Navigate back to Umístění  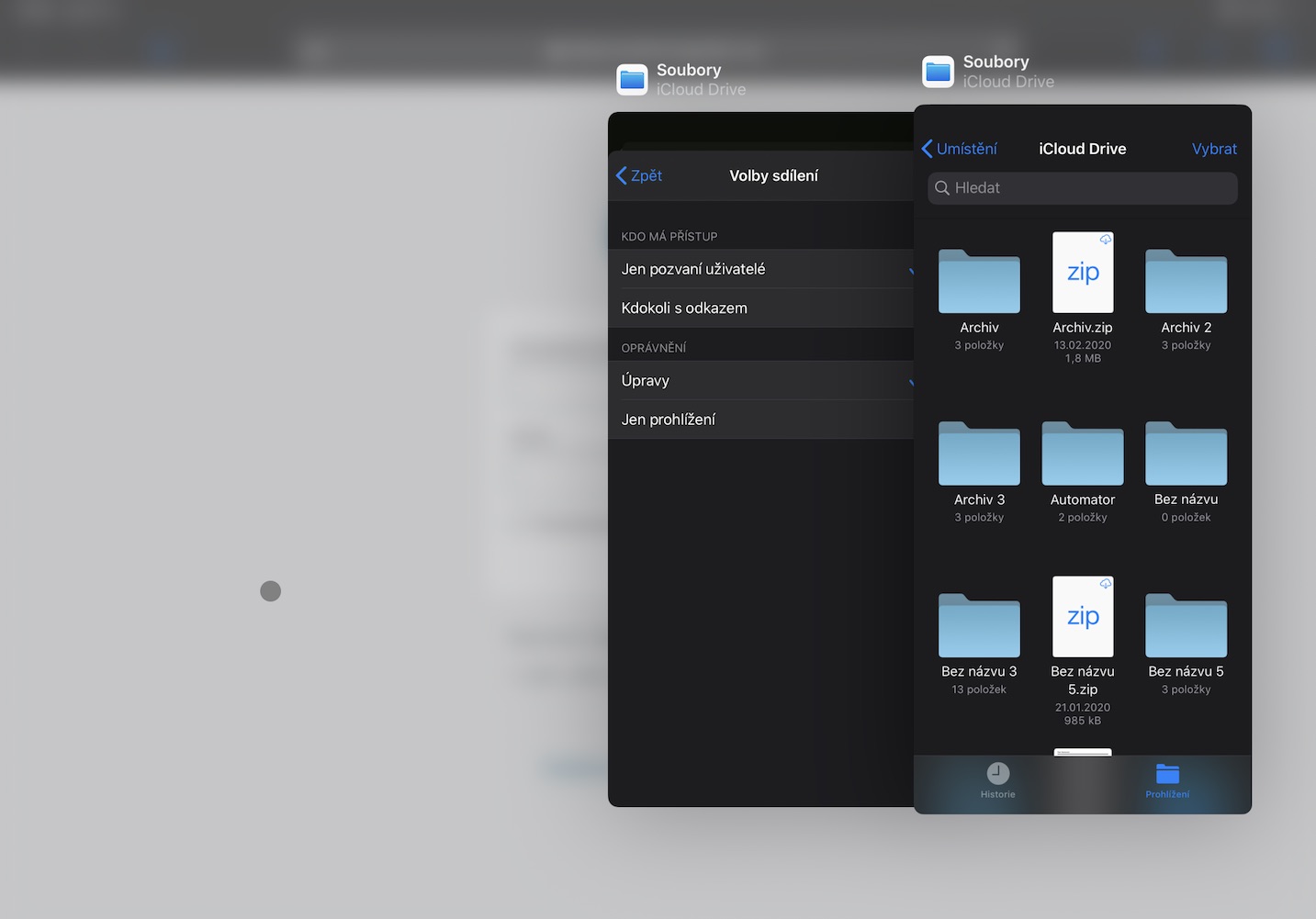point(960,149)
